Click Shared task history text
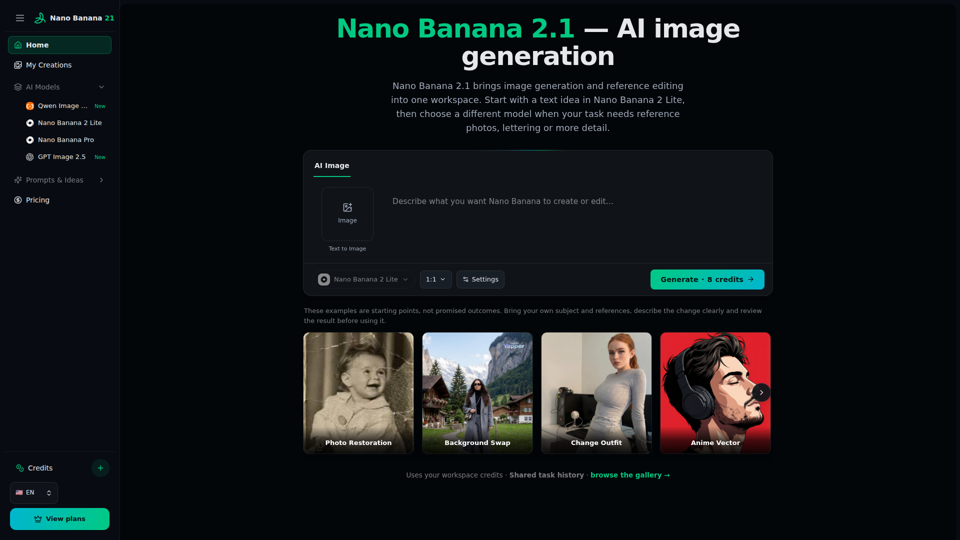Screen dimensions: 960x540 (x=547, y=475)
